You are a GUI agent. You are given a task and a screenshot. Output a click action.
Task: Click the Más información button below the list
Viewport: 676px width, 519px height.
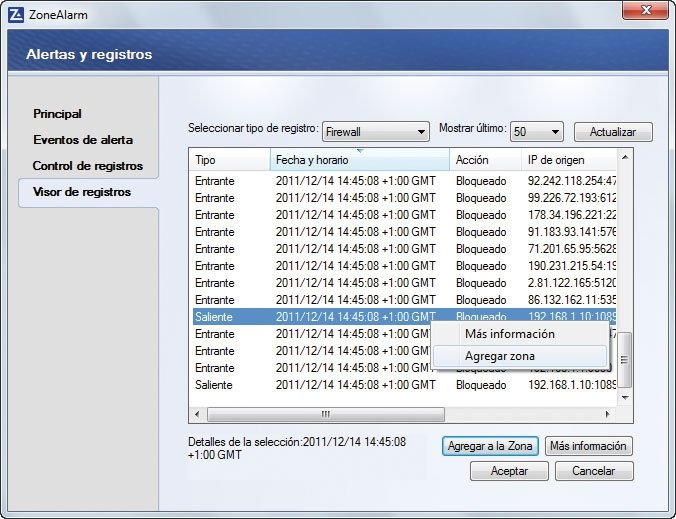pyautogui.click(x=588, y=446)
